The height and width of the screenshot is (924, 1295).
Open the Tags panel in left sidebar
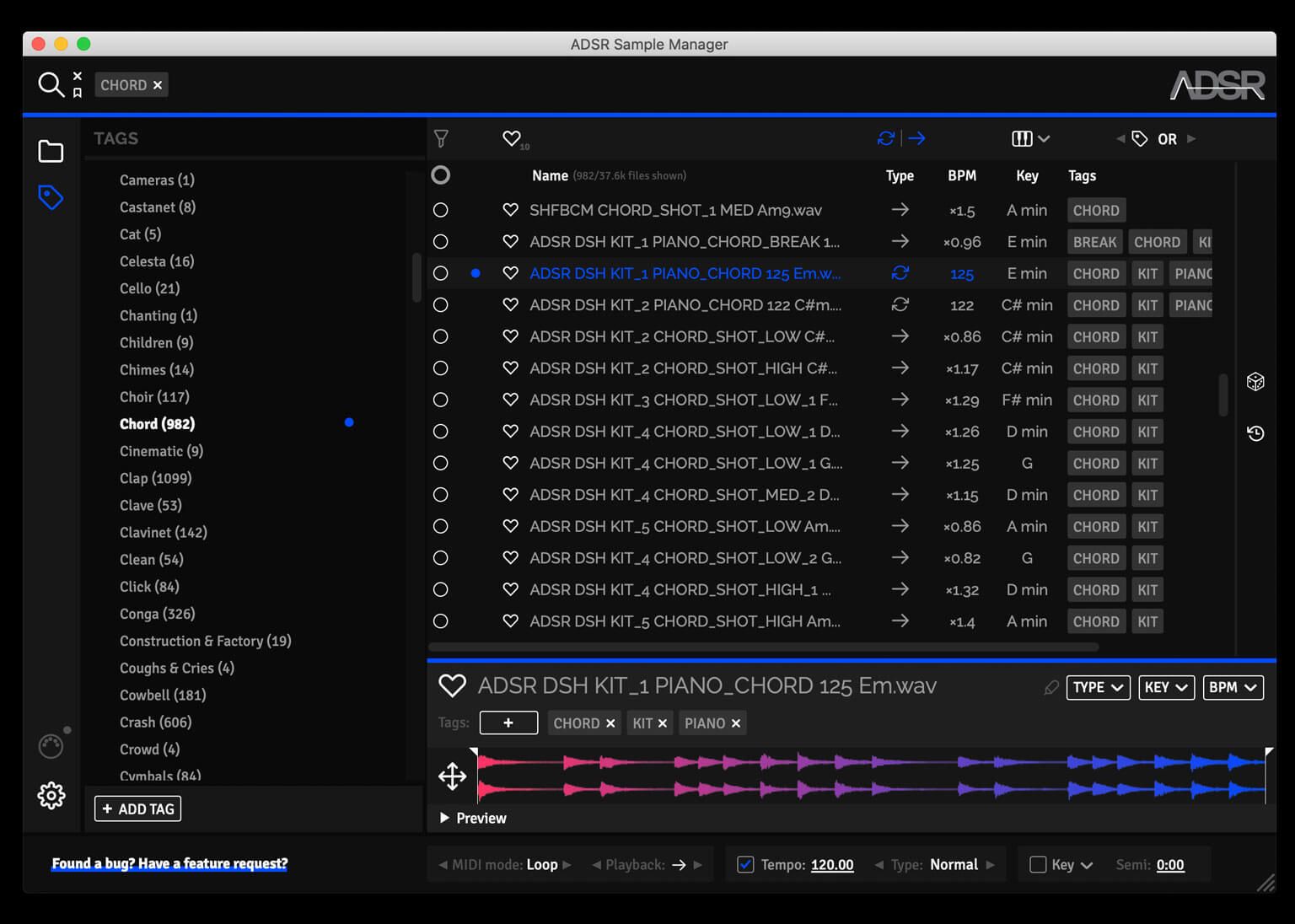(x=51, y=196)
